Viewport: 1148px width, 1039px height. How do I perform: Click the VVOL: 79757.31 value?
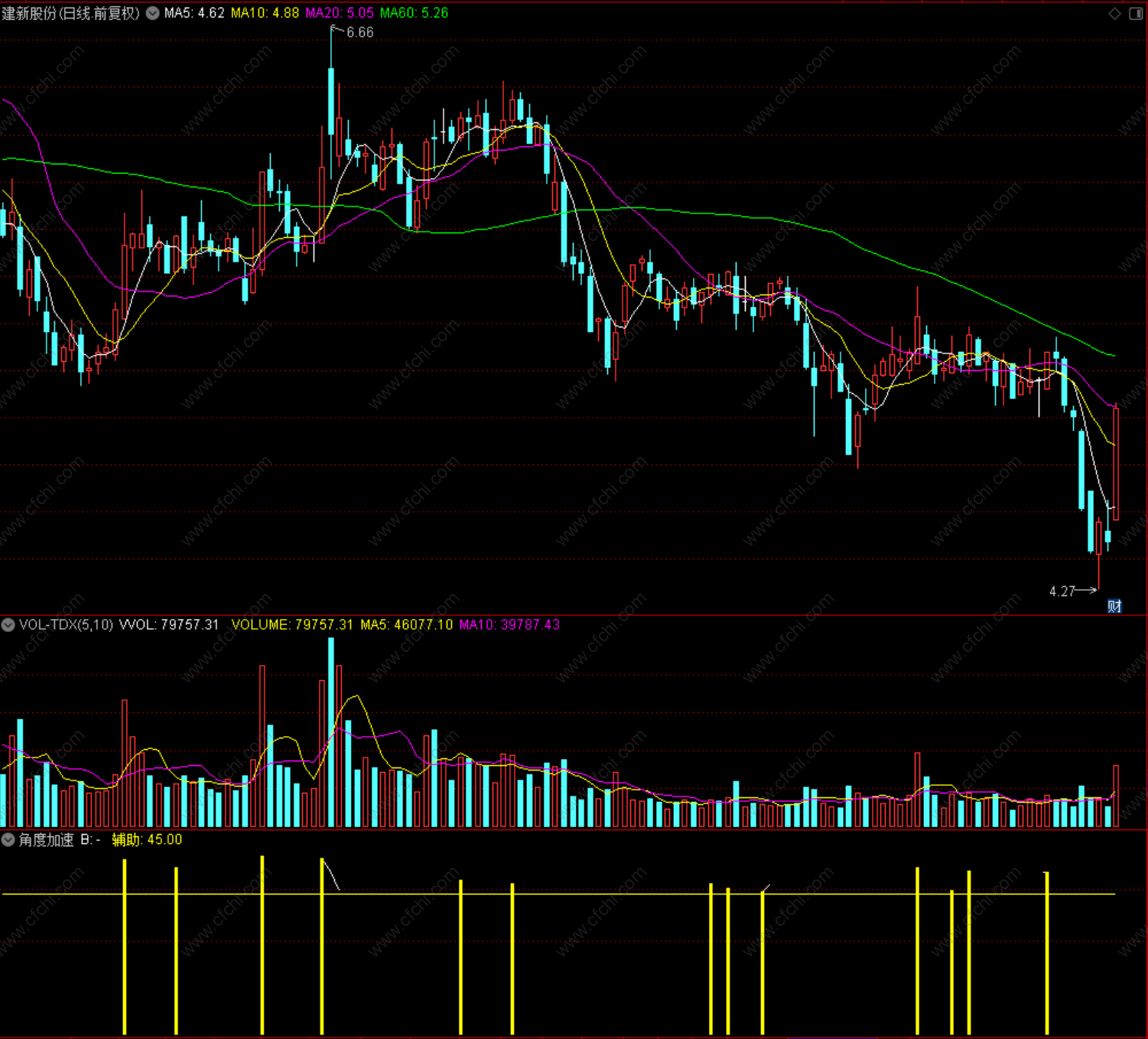pos(169,625)
